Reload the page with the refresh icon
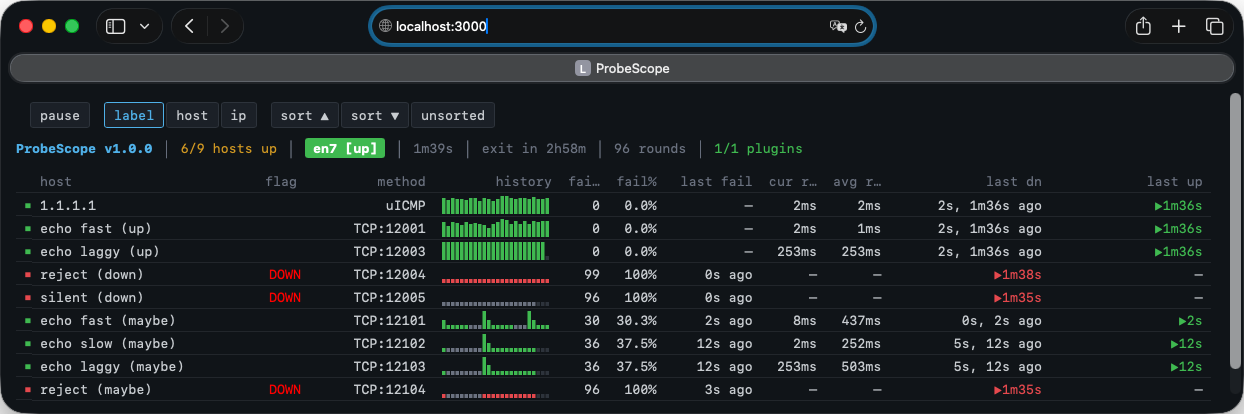The image size is (1244, 414). coord(859,27)
